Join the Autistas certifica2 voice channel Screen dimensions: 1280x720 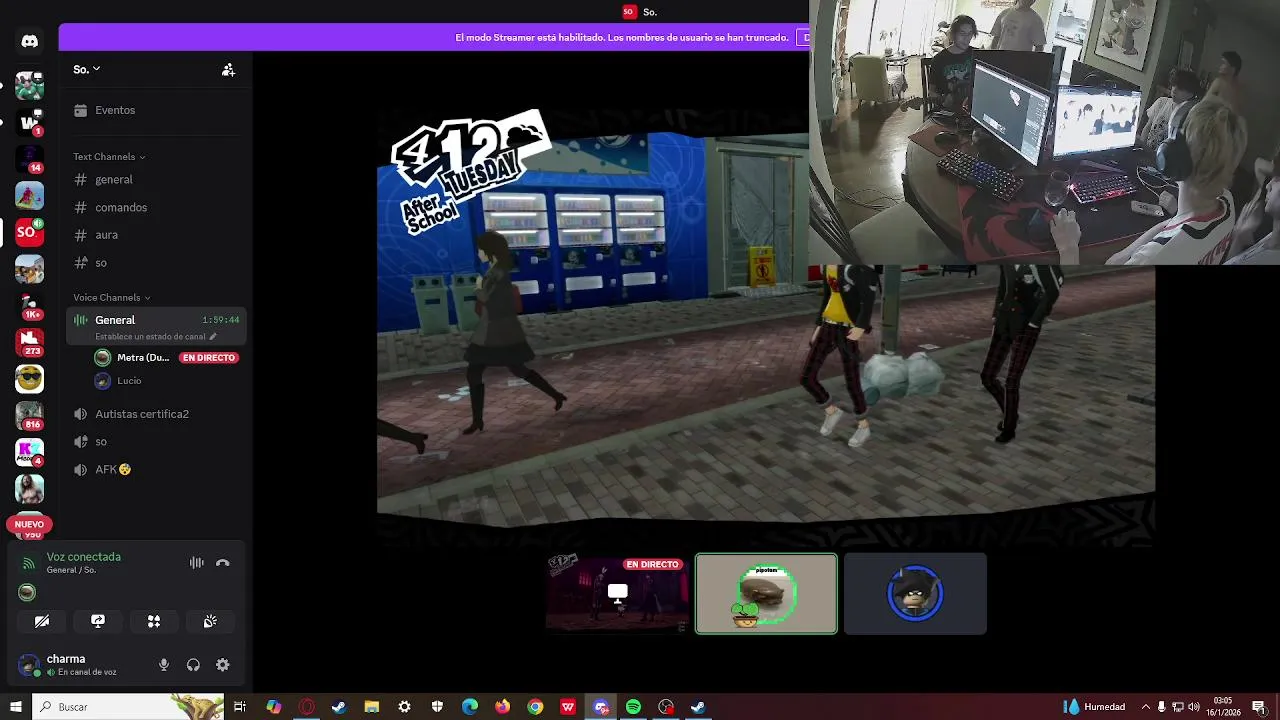(x=155, y=414)
